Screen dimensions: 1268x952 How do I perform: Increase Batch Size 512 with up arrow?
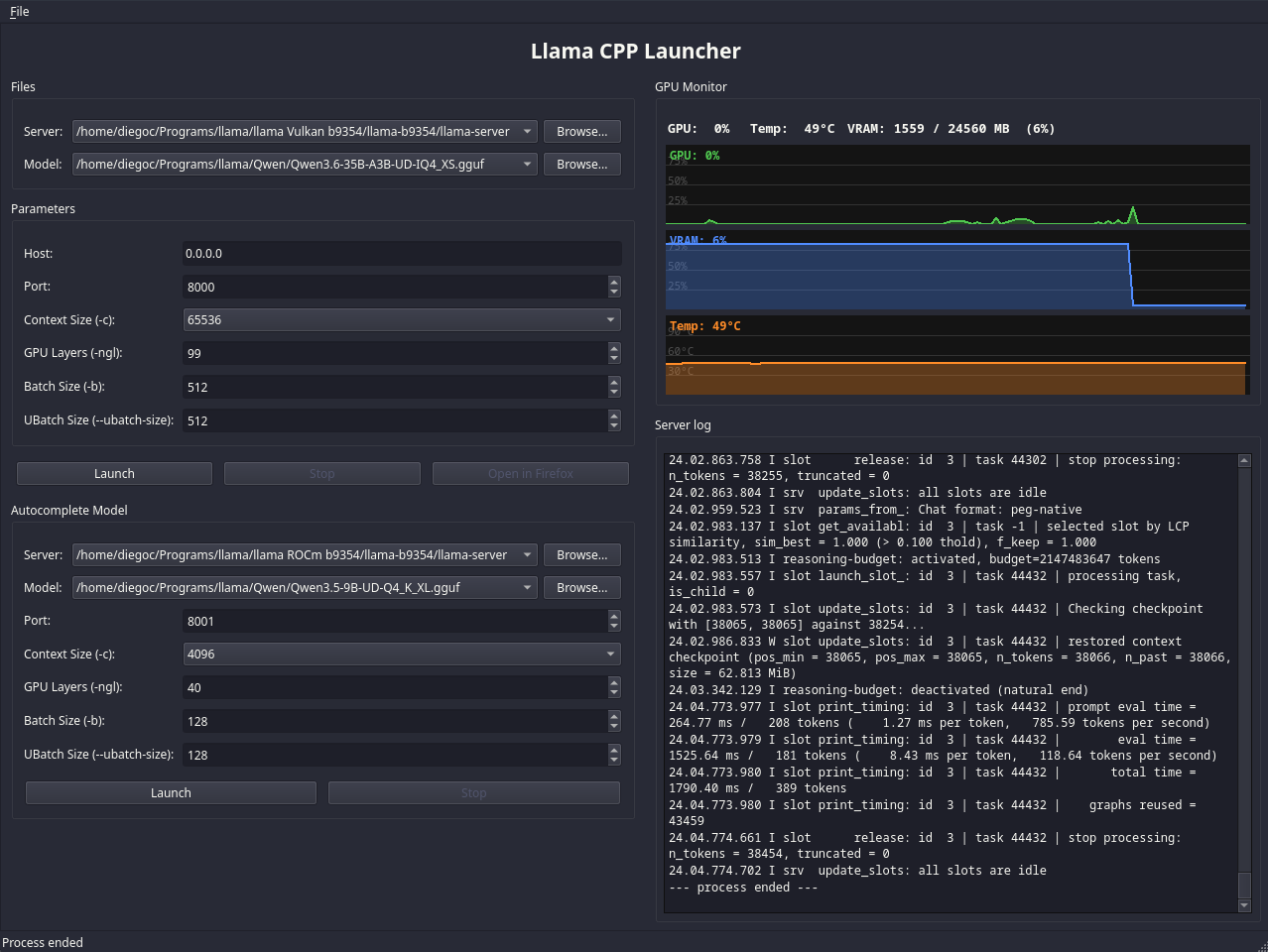614,382
